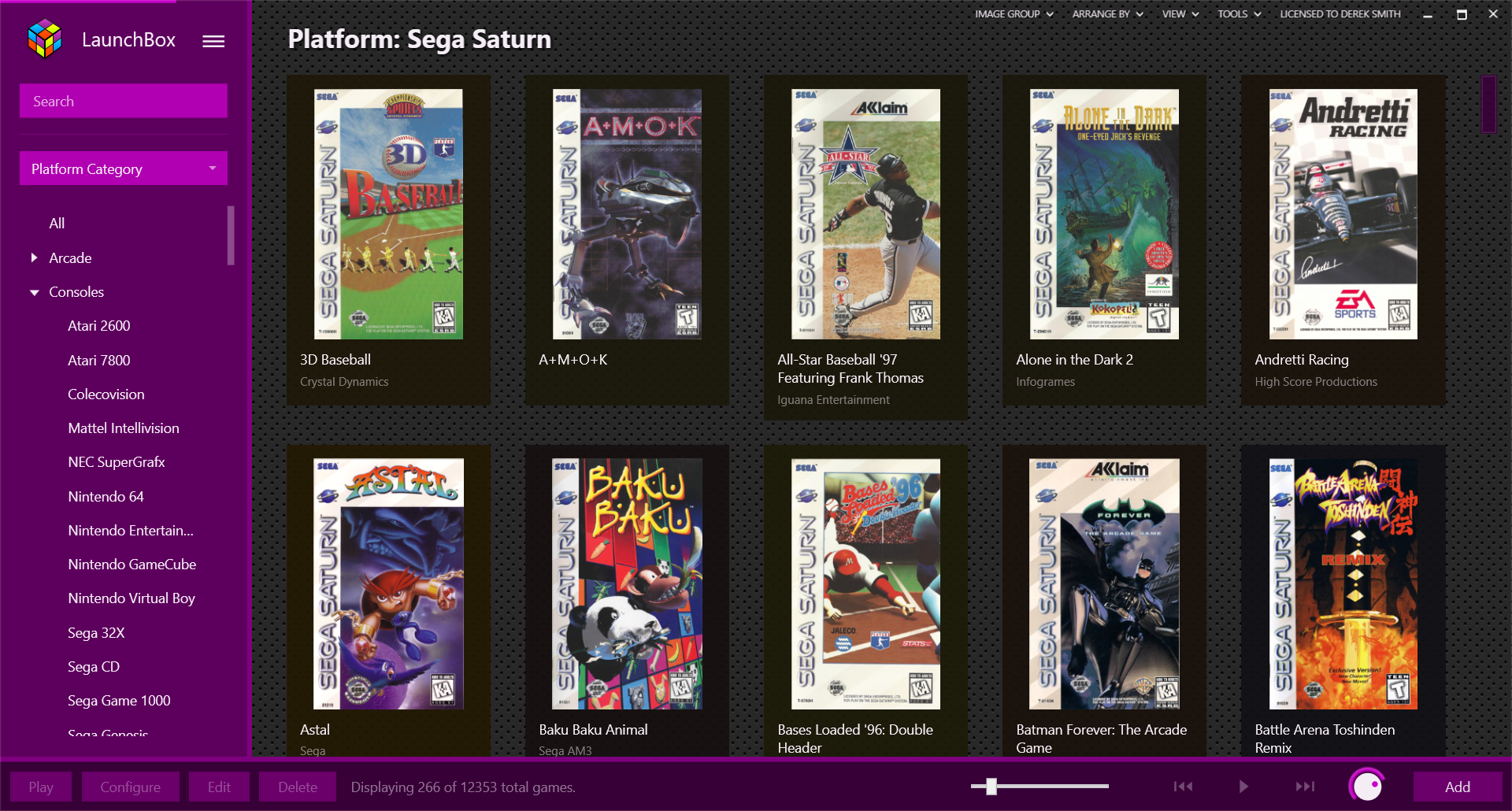
Task: Click the main games list scrollbar
Action: click(1488, 104)
